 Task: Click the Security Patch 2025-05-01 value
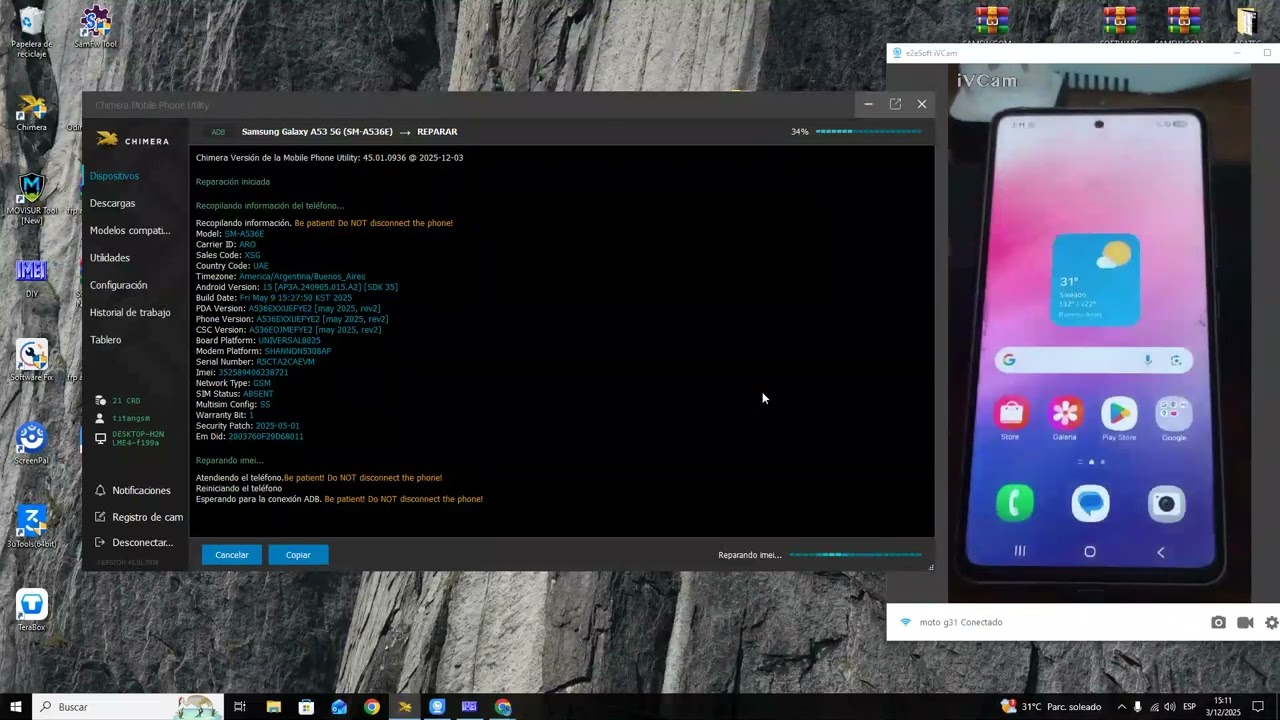[x=278, y=426]
